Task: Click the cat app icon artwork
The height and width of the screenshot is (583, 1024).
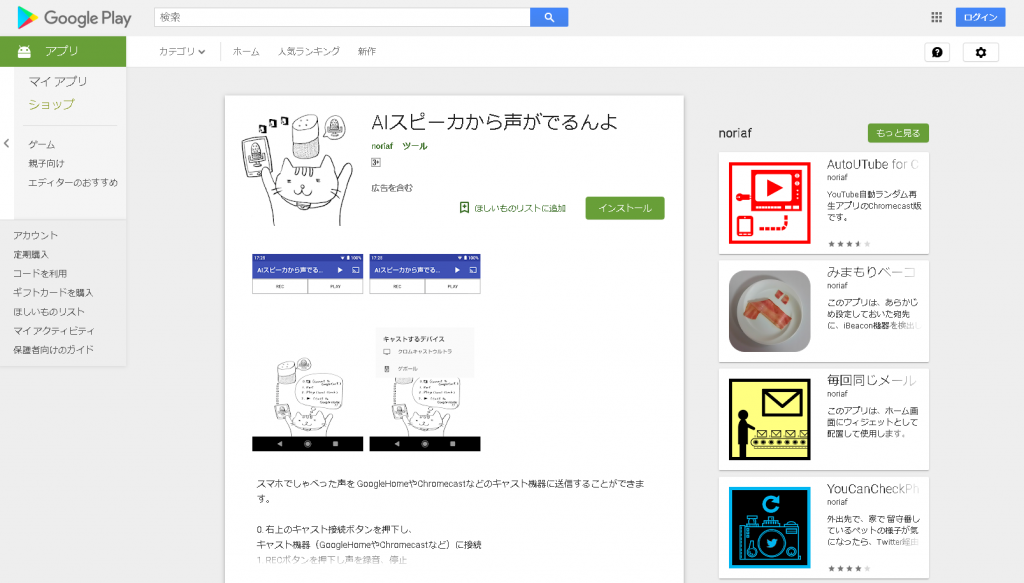Action: point(296,169)
